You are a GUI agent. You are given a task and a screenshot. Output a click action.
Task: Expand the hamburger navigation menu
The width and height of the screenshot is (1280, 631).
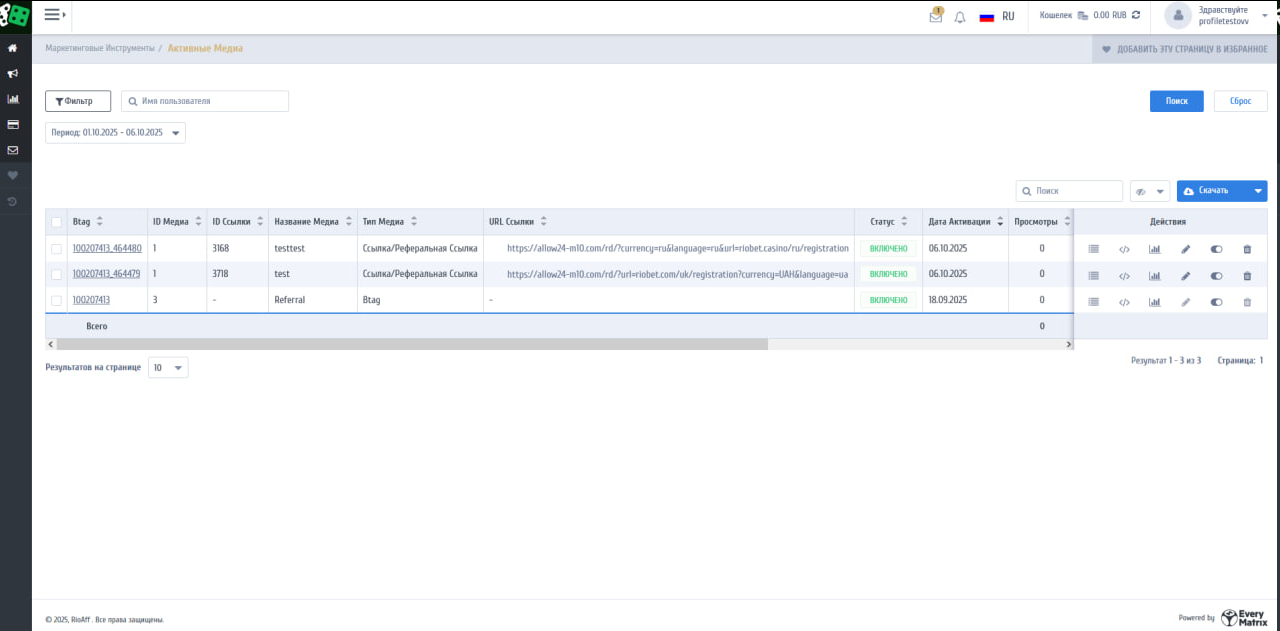pyautogui.click(x=54, y=15)
